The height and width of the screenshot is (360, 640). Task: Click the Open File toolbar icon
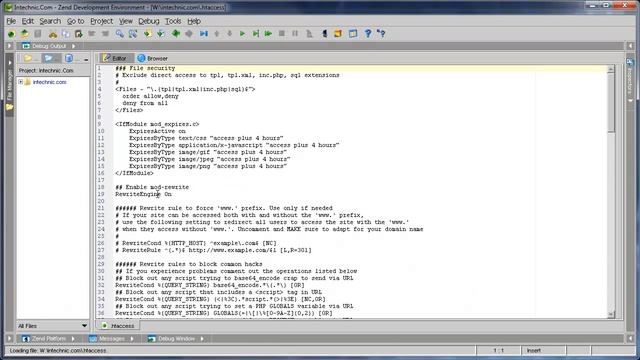[24, 34]
